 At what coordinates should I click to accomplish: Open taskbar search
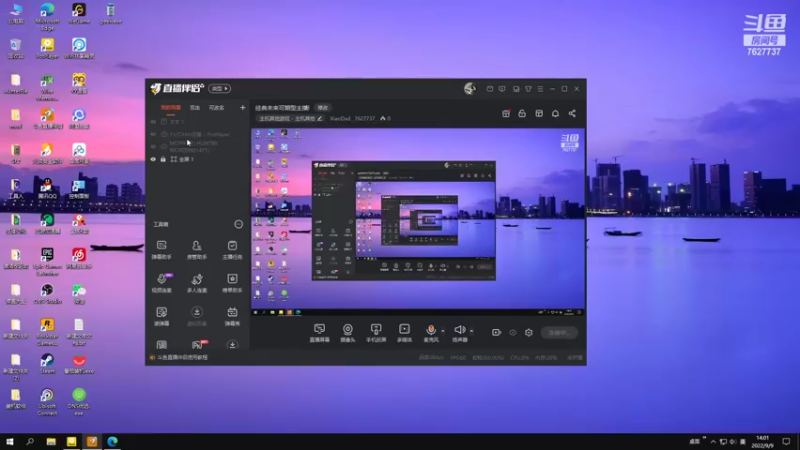click(x=30, y=441)
